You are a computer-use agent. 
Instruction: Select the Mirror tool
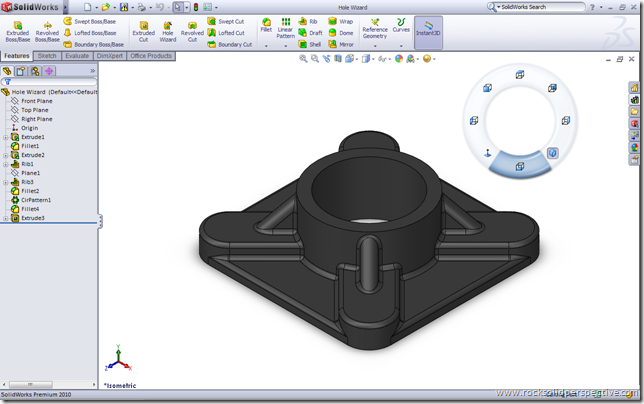[341, 44]
